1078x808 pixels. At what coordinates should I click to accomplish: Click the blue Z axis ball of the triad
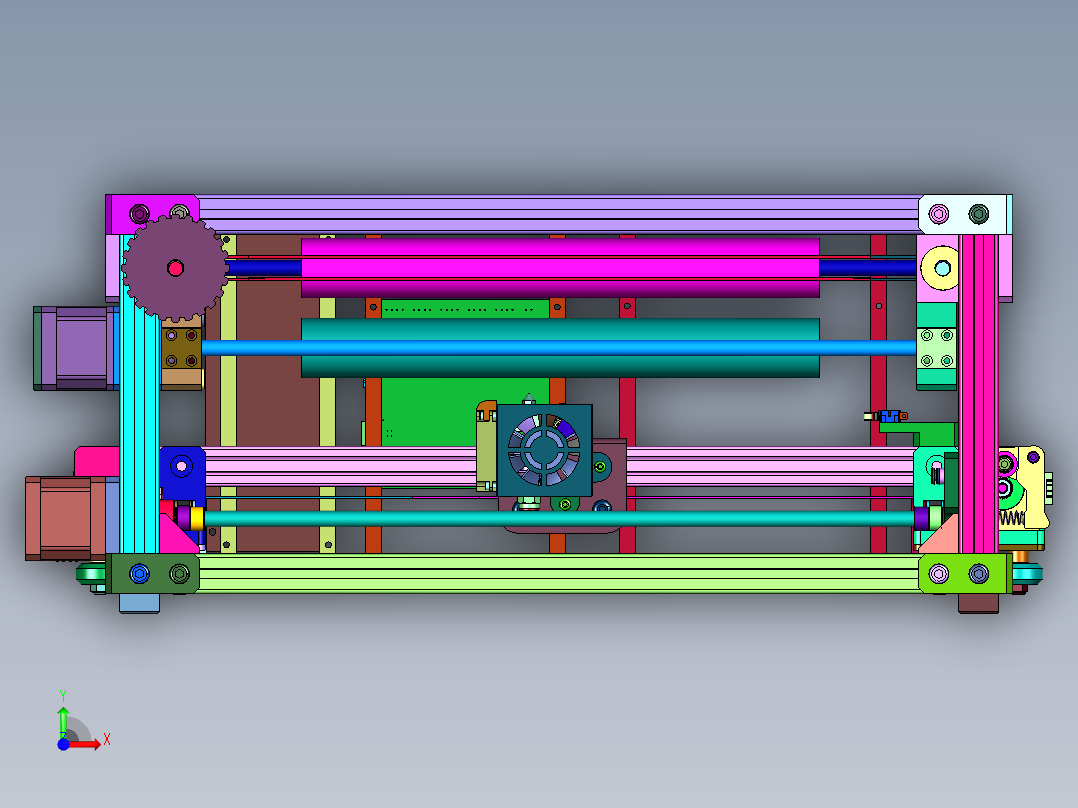(x=63, y=745)
